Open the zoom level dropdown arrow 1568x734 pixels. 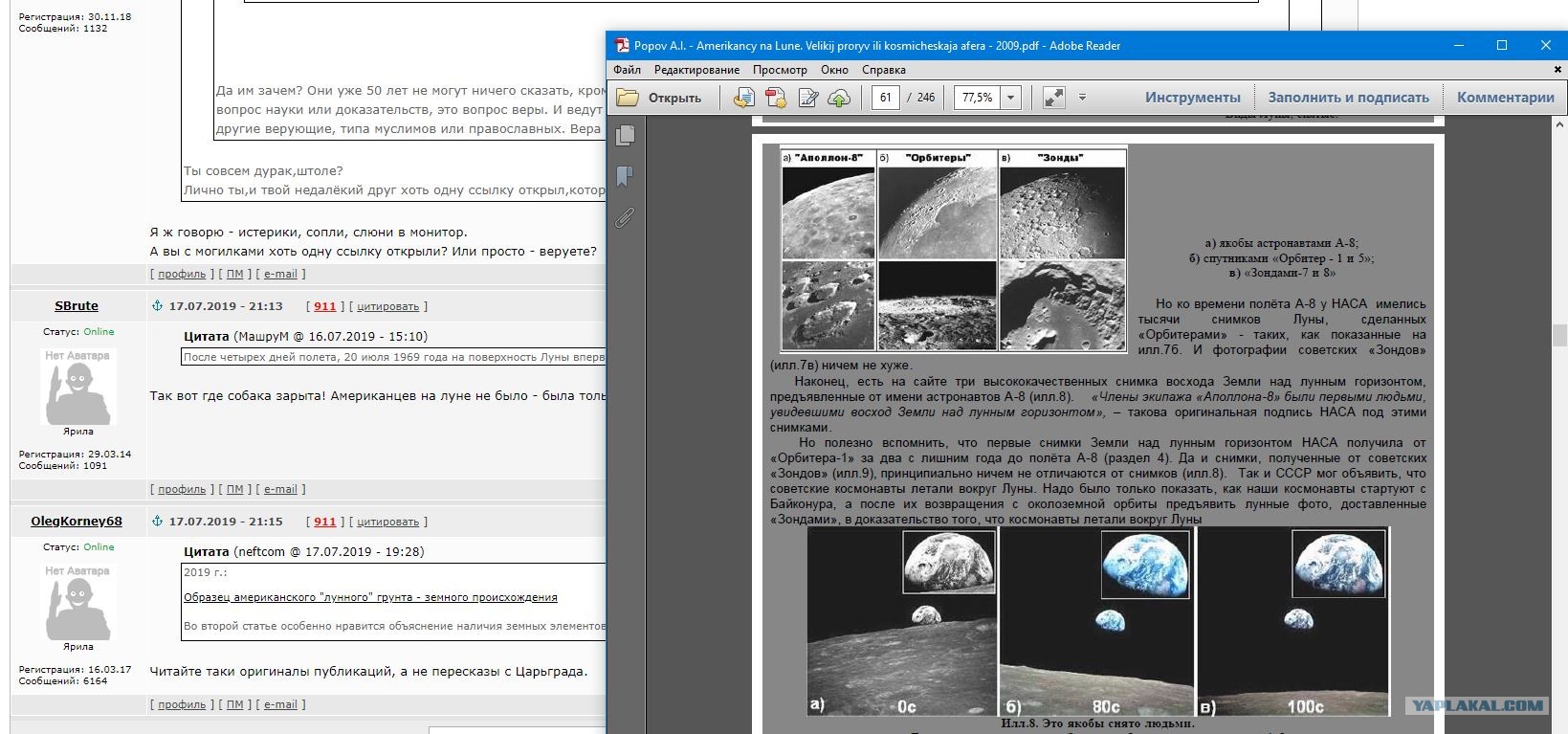pos(1010,97)
